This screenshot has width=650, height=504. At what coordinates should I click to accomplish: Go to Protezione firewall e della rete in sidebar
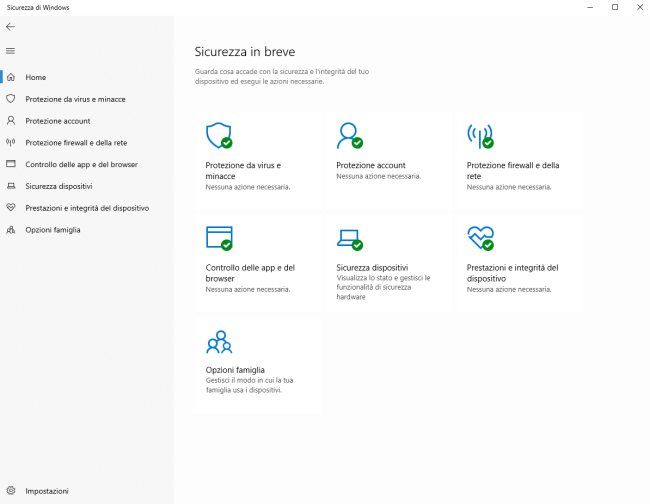click(76, 143)
